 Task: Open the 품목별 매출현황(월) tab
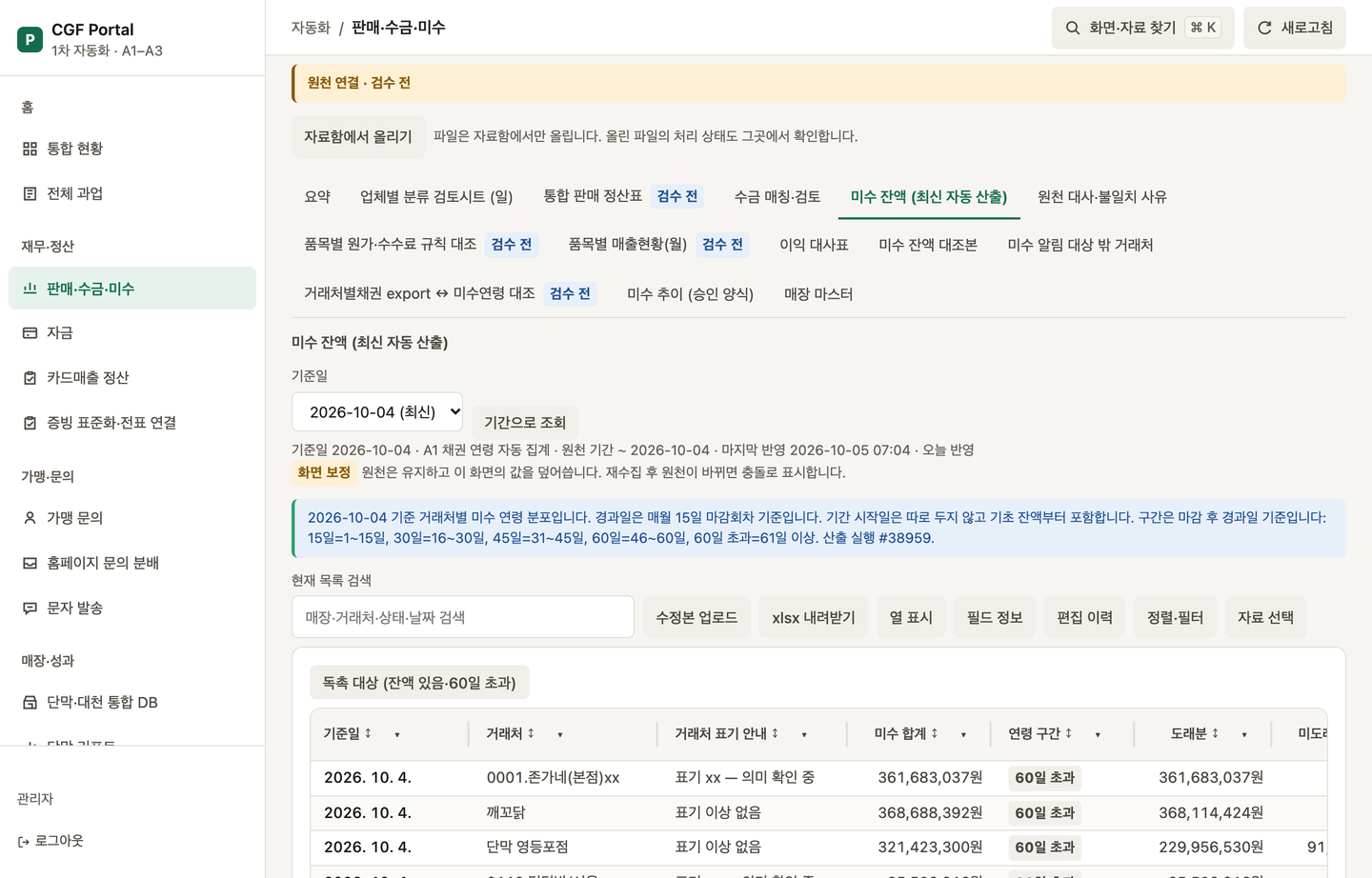(x=658, y=245)
